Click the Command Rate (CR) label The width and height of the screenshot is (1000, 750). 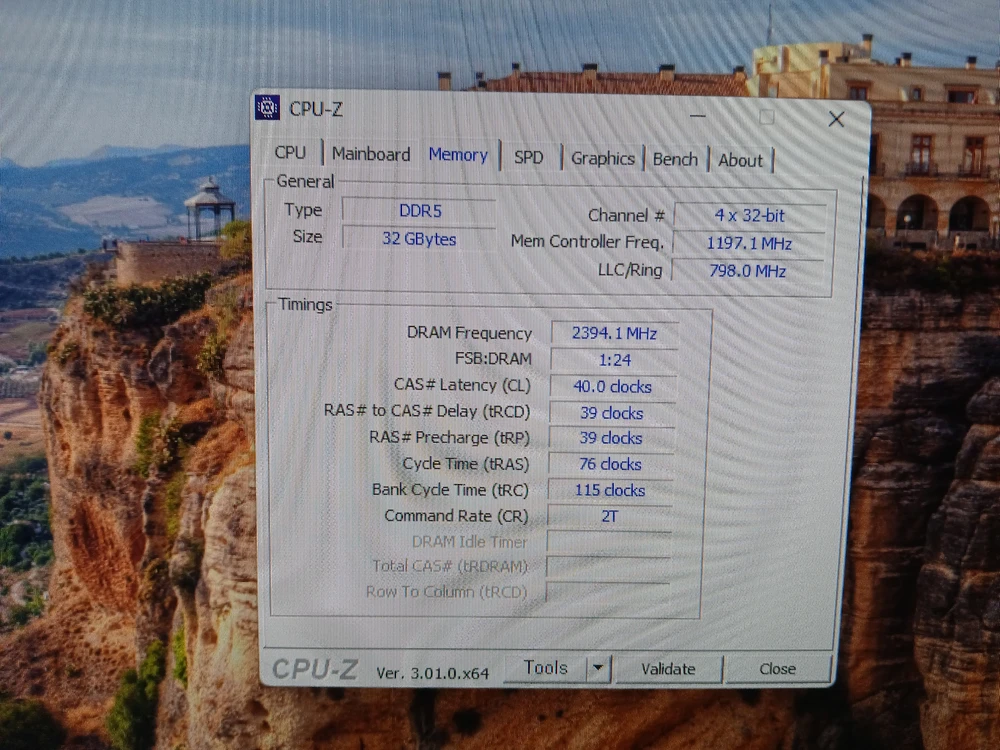coord(456,516)
